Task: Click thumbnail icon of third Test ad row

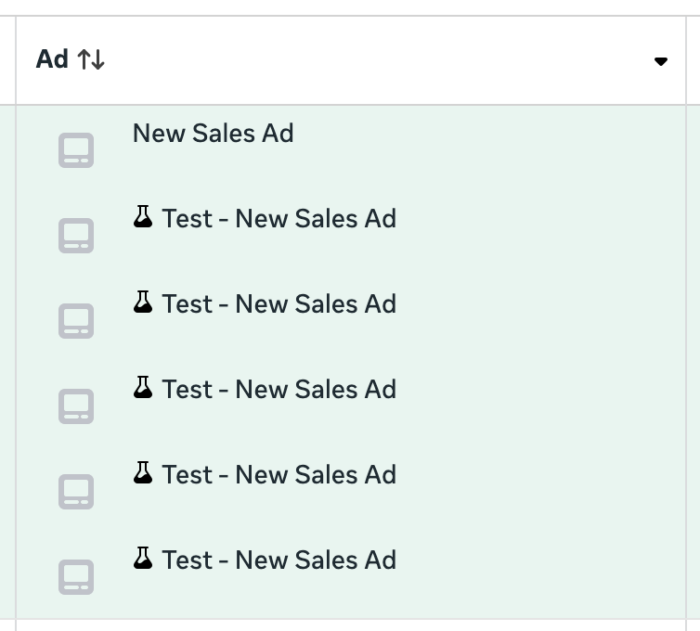Action: click(x=76, y=406)
